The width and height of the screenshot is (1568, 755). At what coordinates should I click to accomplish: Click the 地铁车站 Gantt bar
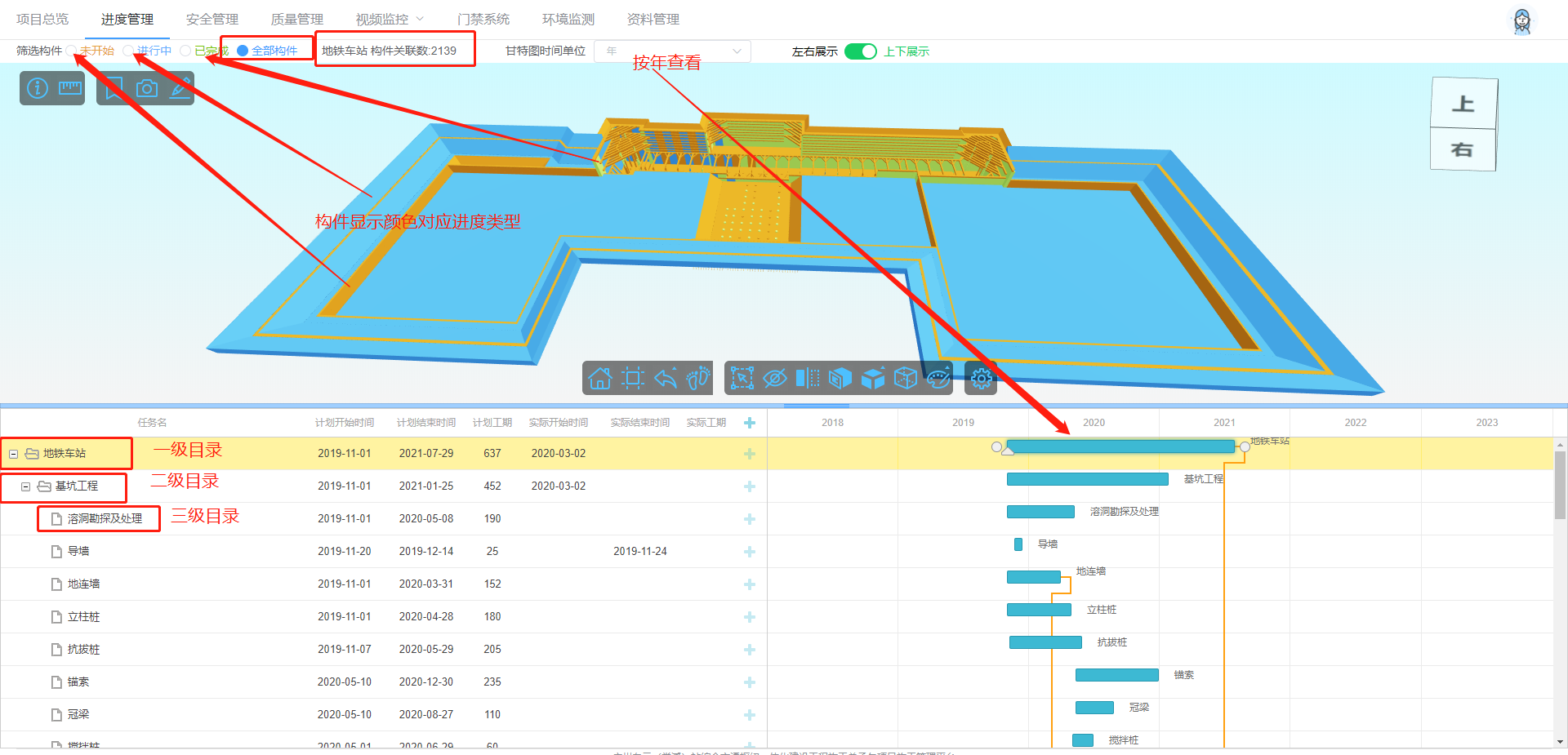tap(1120, 446)
